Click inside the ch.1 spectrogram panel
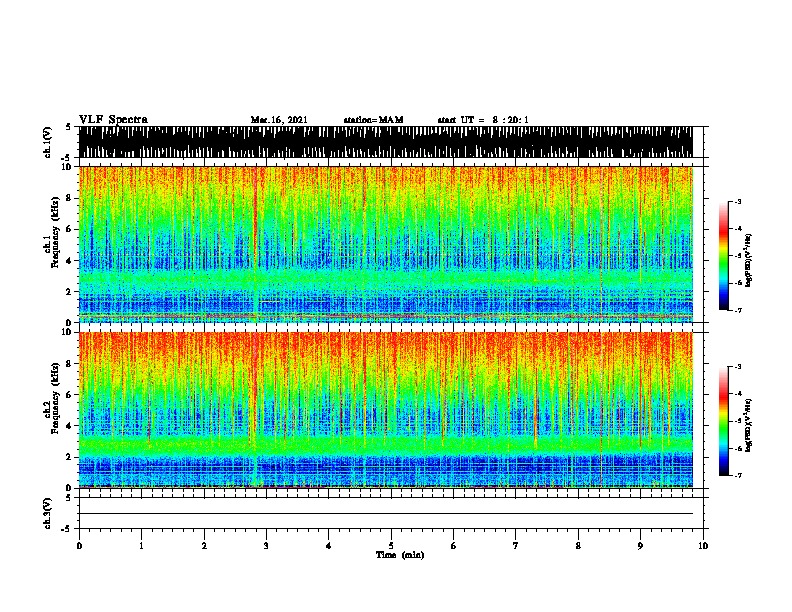The width and height of the screenshot is (792, 612). coord(386,244)
